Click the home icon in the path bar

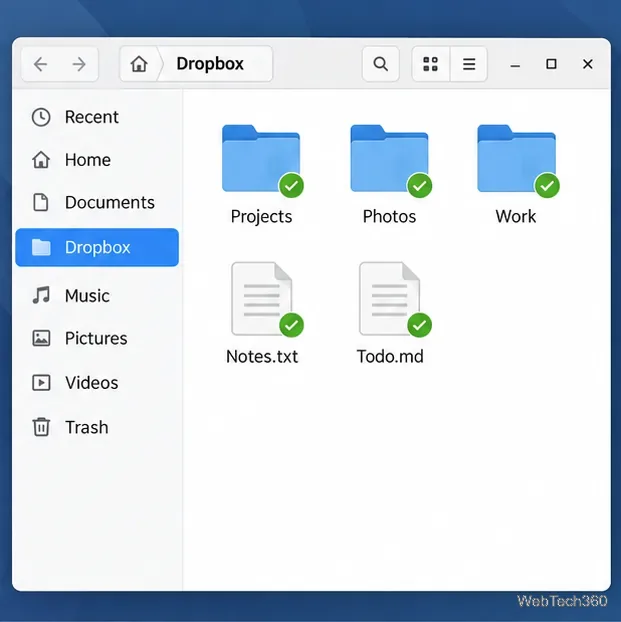139,64
